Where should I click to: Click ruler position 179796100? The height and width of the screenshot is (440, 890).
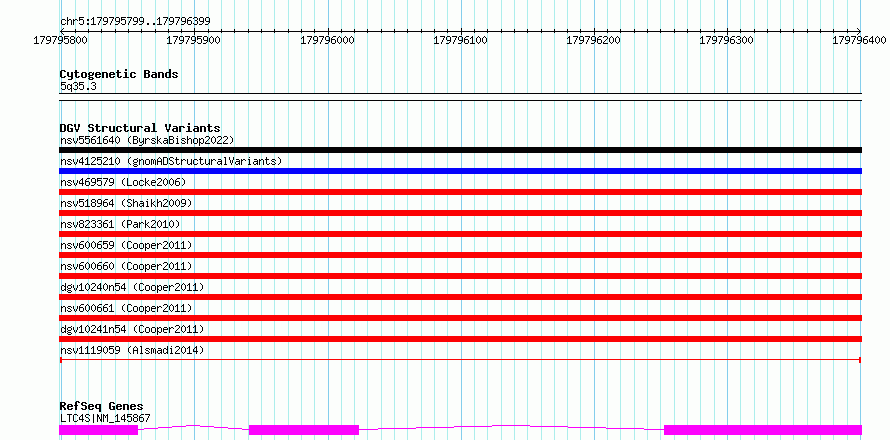click(461, 40)
